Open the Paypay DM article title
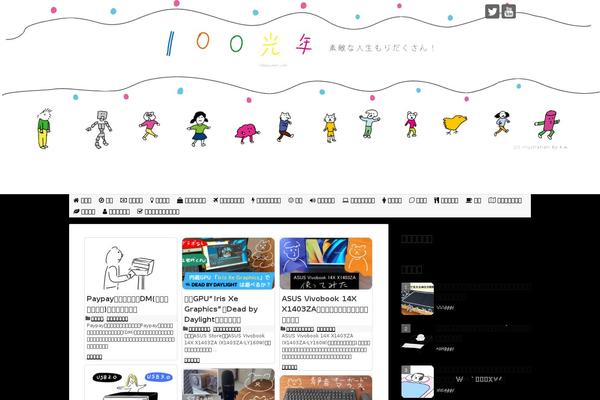The width and height of the screenshot is (600, 400). (x=127, y=304)
